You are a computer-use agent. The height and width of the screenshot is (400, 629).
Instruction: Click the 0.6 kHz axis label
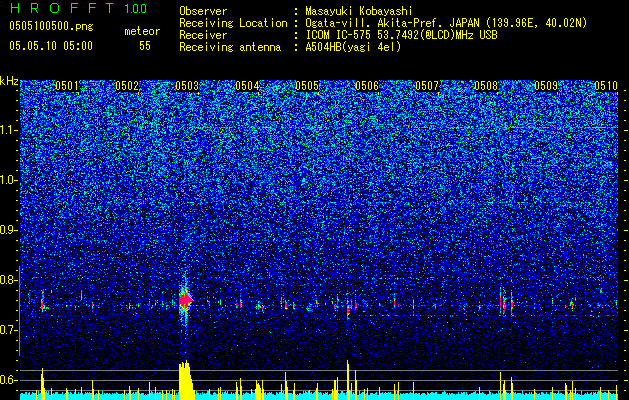click(9, 380)
